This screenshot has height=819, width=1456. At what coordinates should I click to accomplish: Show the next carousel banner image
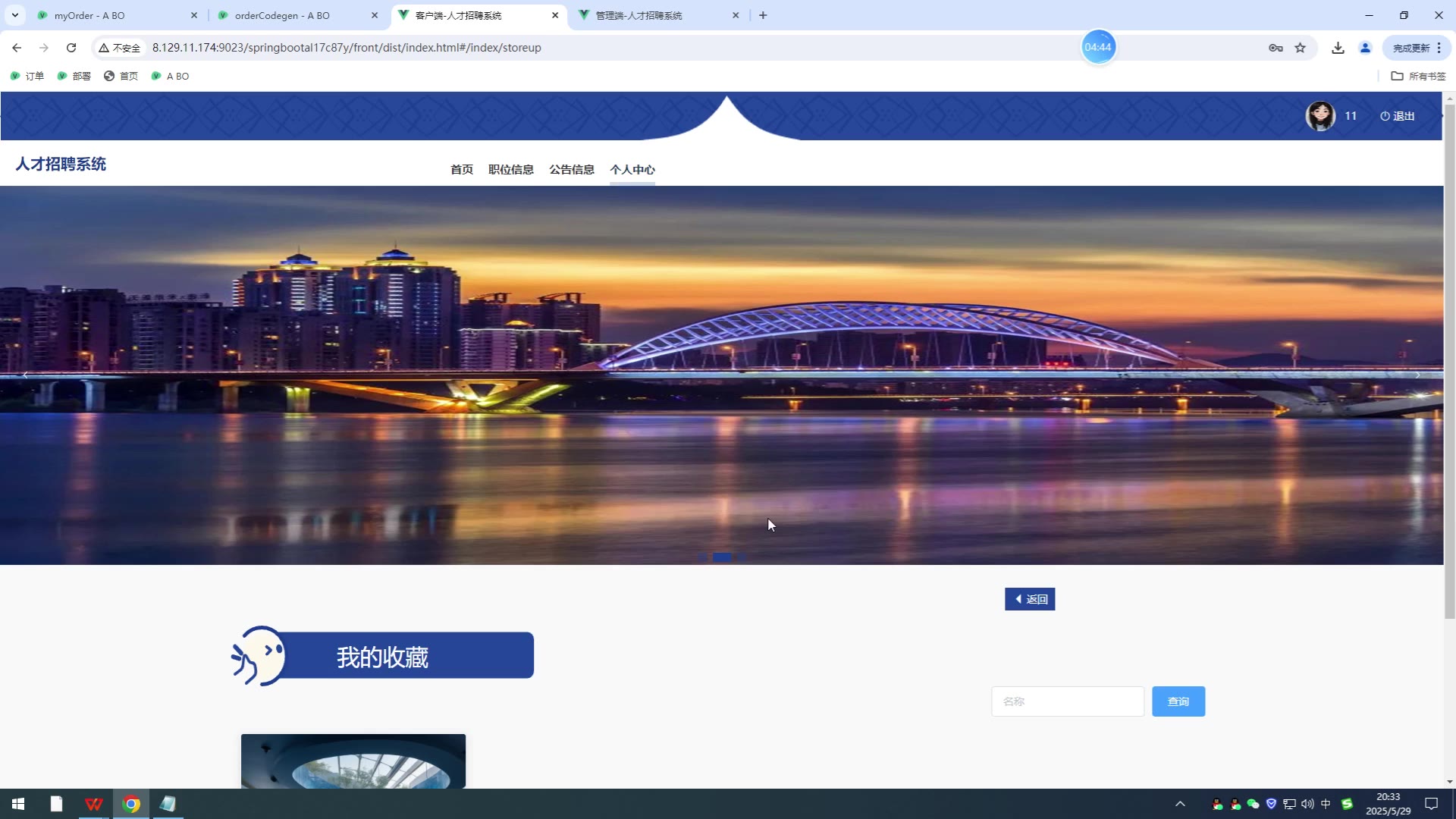(1417, 375)
